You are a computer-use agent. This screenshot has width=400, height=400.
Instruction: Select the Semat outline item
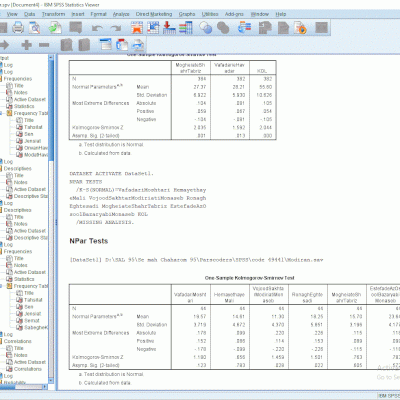pos(32,320)
